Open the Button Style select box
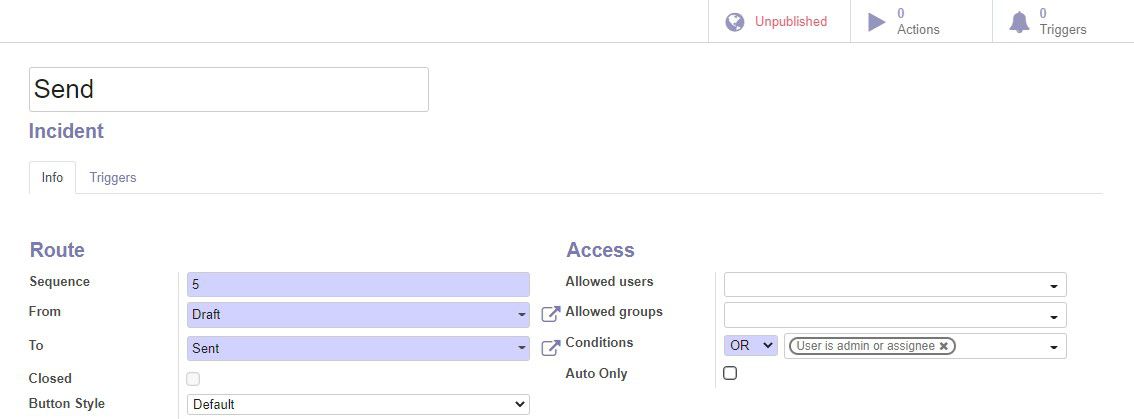Image resolution: width=1134 pixels, height=419 pixels. pos(358,405)
